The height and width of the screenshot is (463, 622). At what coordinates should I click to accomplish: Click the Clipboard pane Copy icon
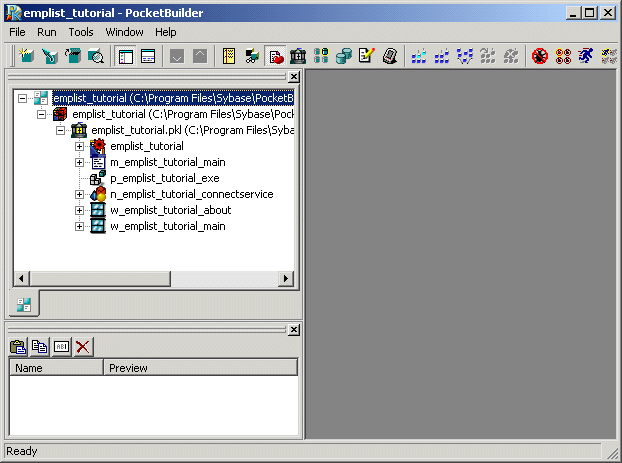pyautogui.click(x=39, y=347)
